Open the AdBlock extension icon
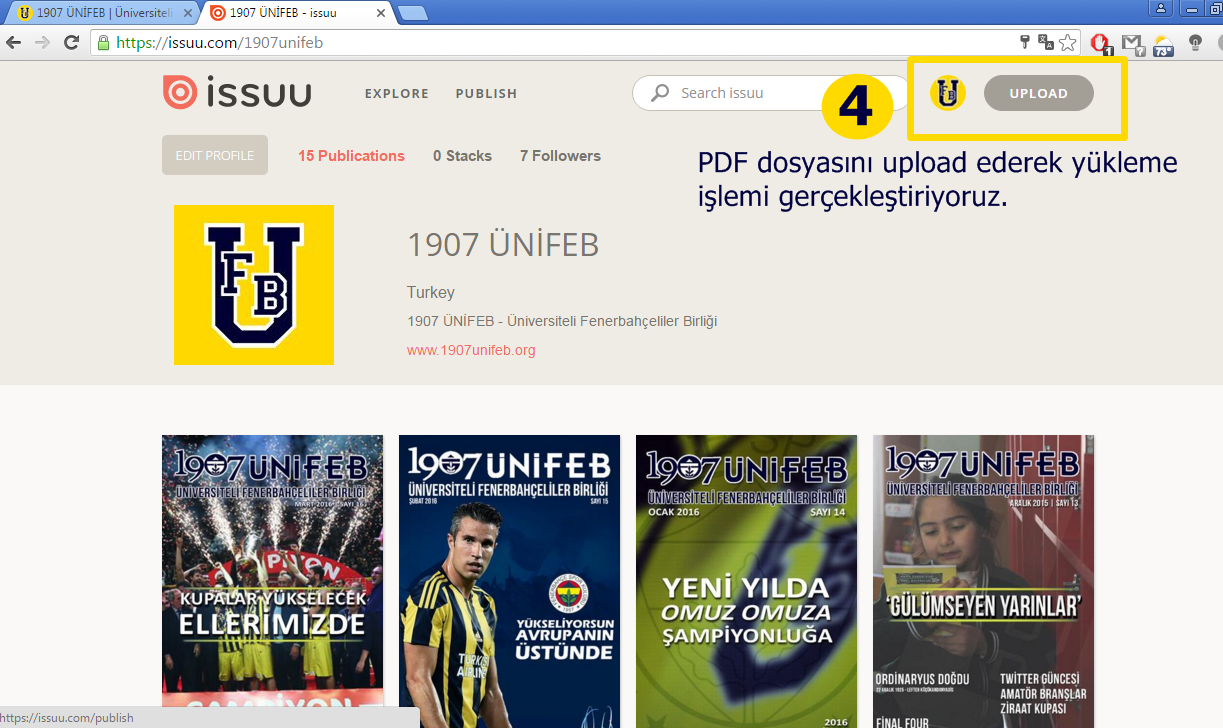 pyautogui.click(x=1100, y=43)
